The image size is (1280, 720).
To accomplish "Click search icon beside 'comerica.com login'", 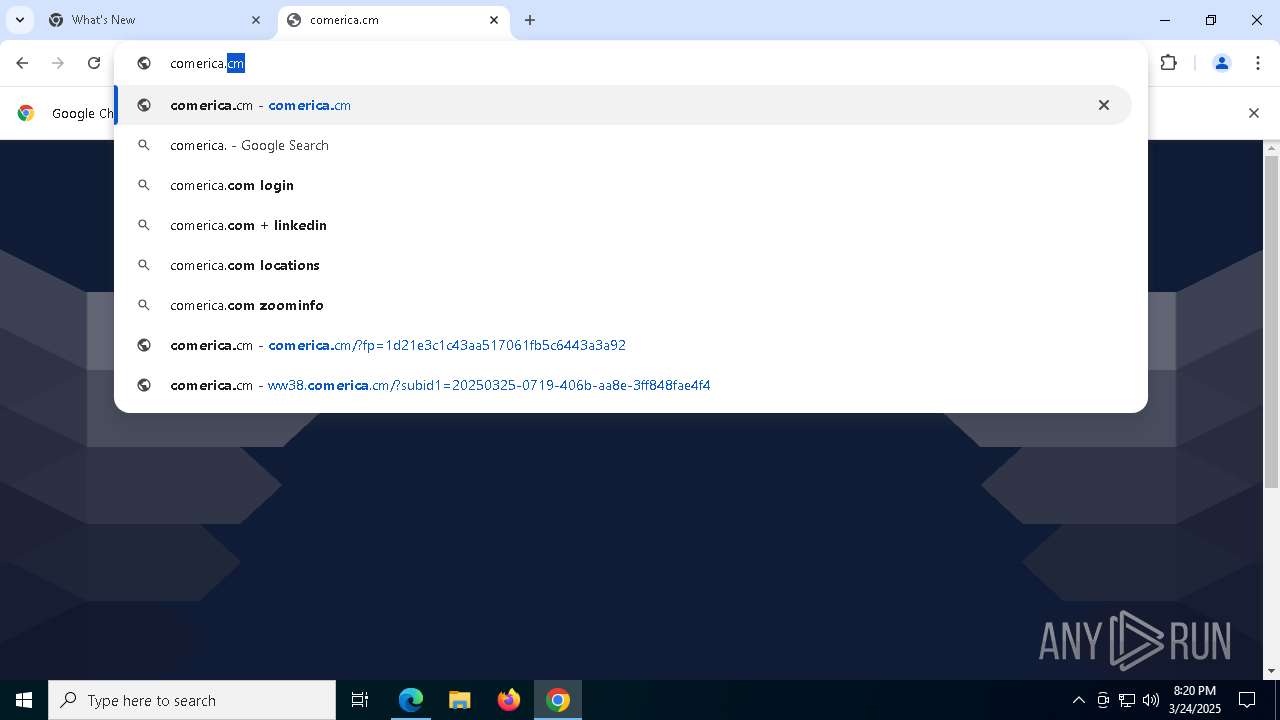I will 144,185.
